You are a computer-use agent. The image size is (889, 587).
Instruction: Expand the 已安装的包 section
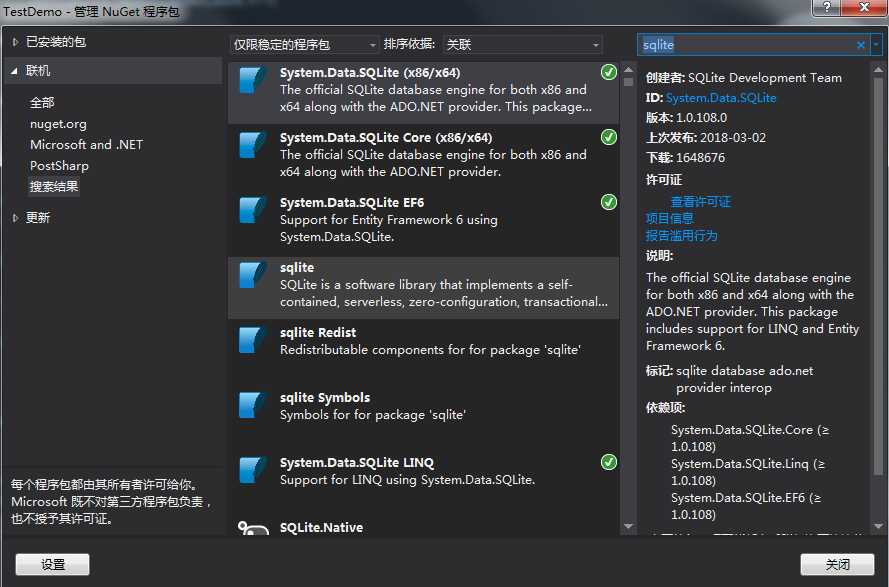coord(15,41)
